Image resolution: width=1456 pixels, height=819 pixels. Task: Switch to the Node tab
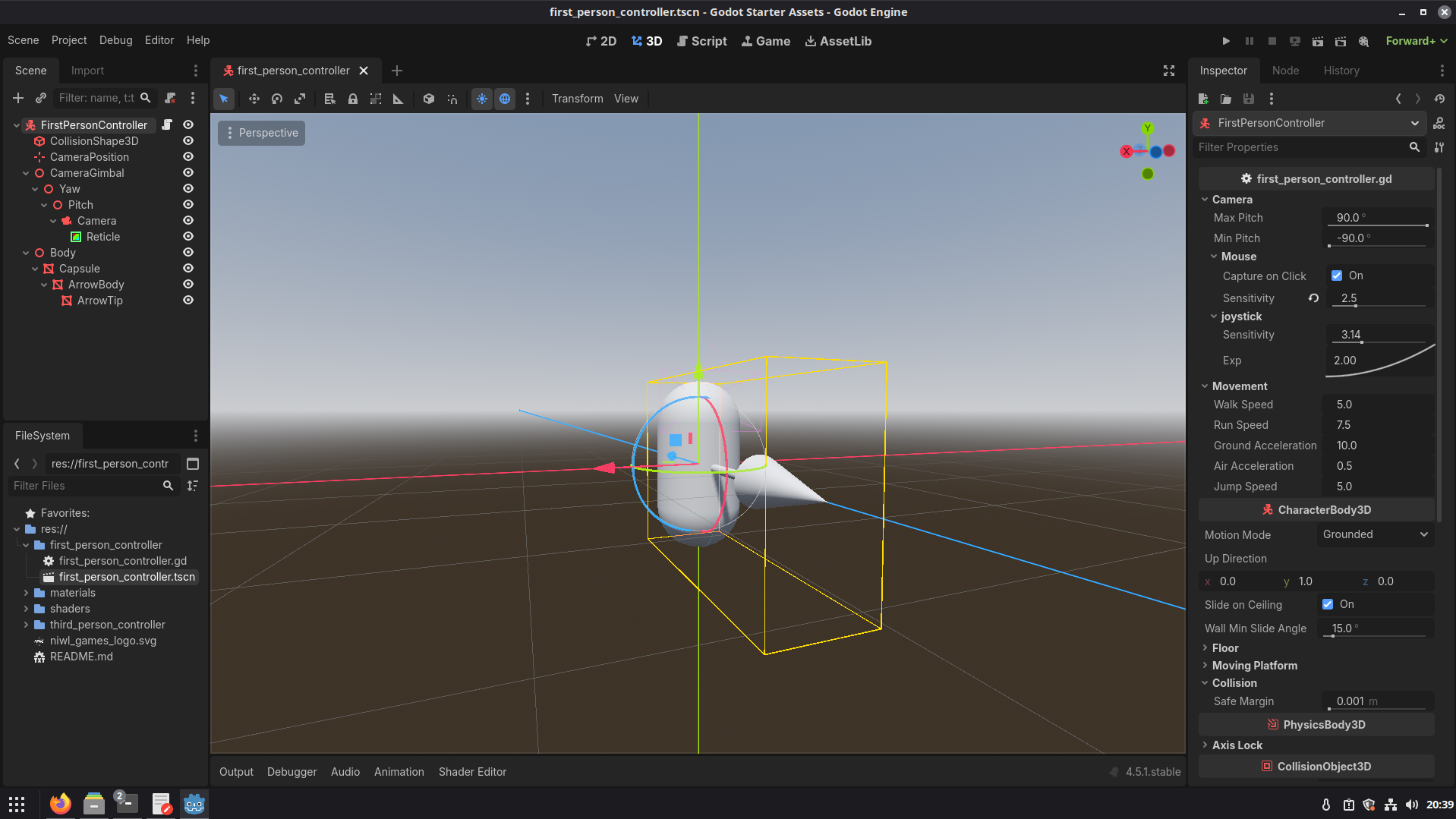coord(1285,71)
